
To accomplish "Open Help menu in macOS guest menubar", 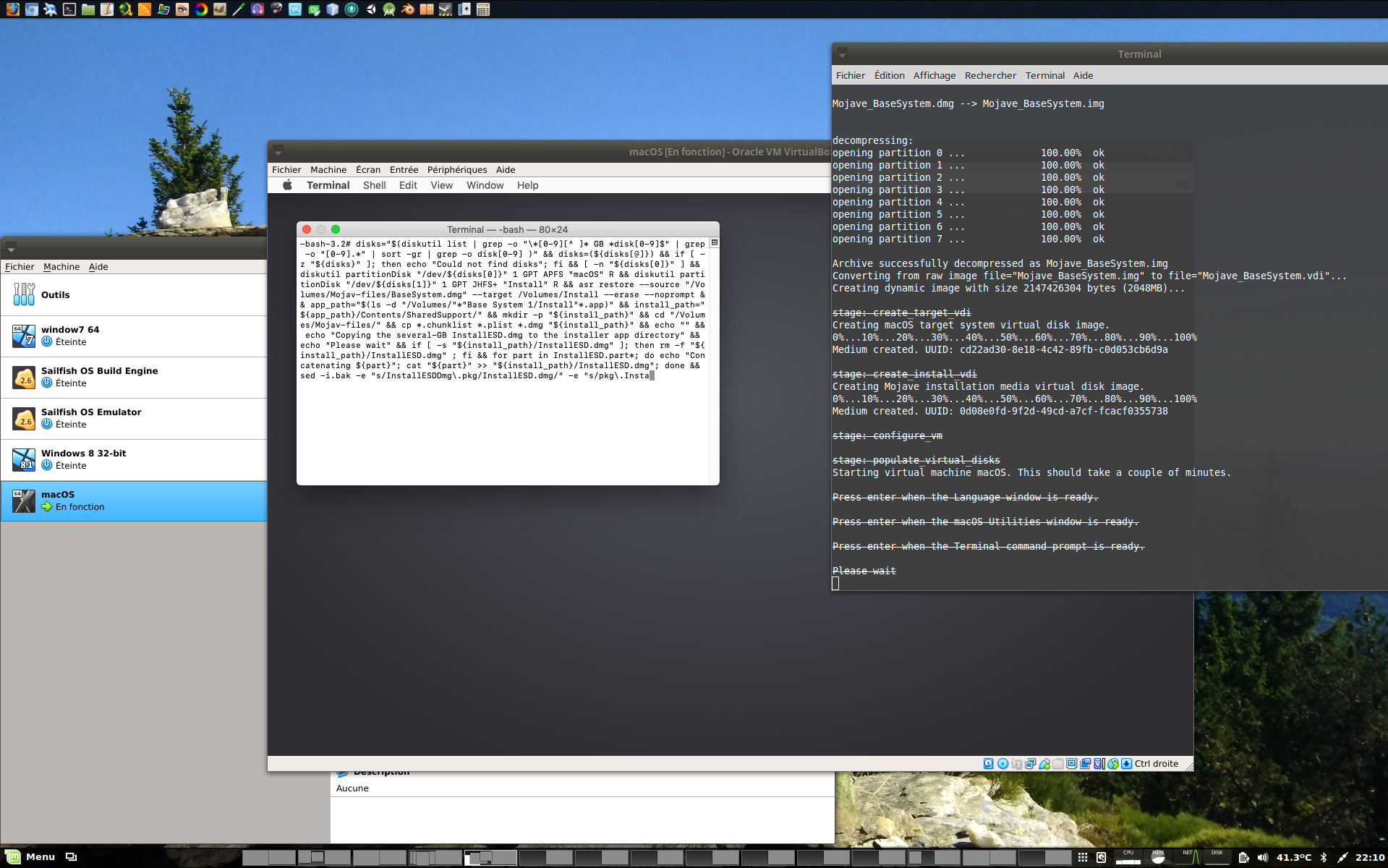I will [527, 185].
